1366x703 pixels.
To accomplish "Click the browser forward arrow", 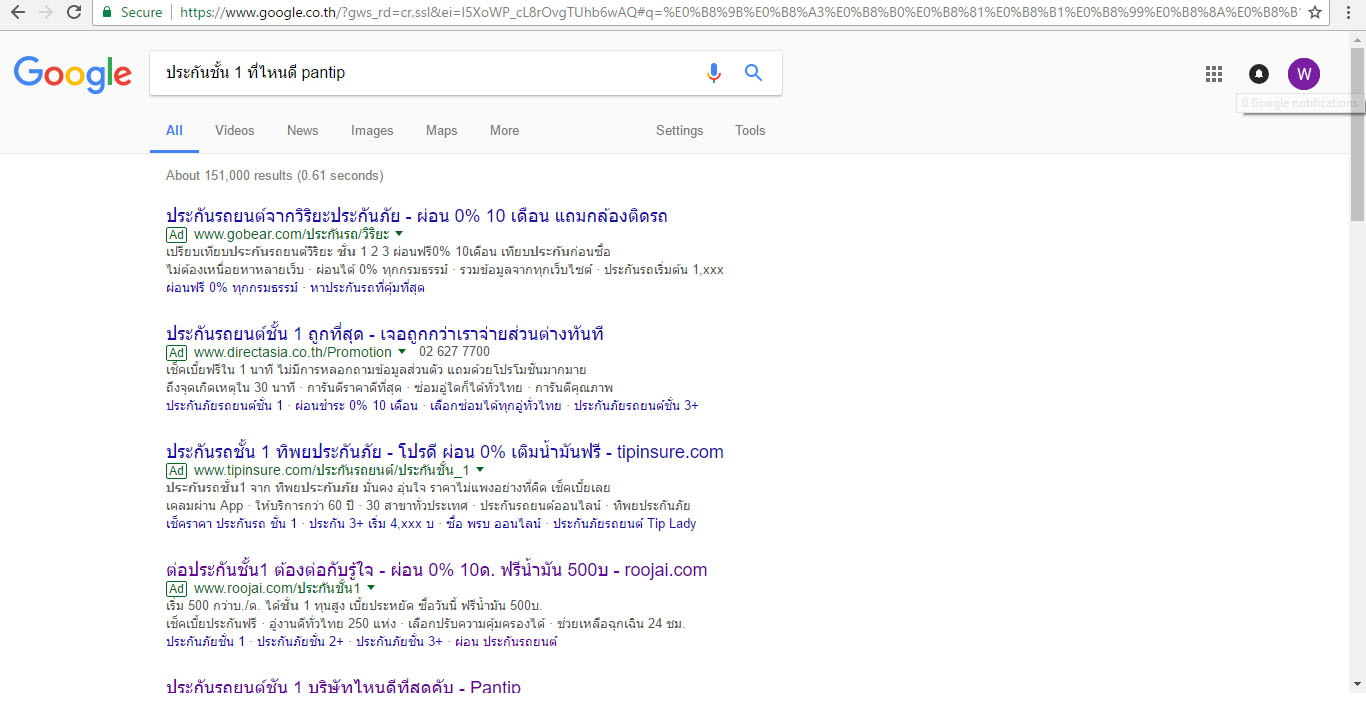I will click(x=46, y=12).
